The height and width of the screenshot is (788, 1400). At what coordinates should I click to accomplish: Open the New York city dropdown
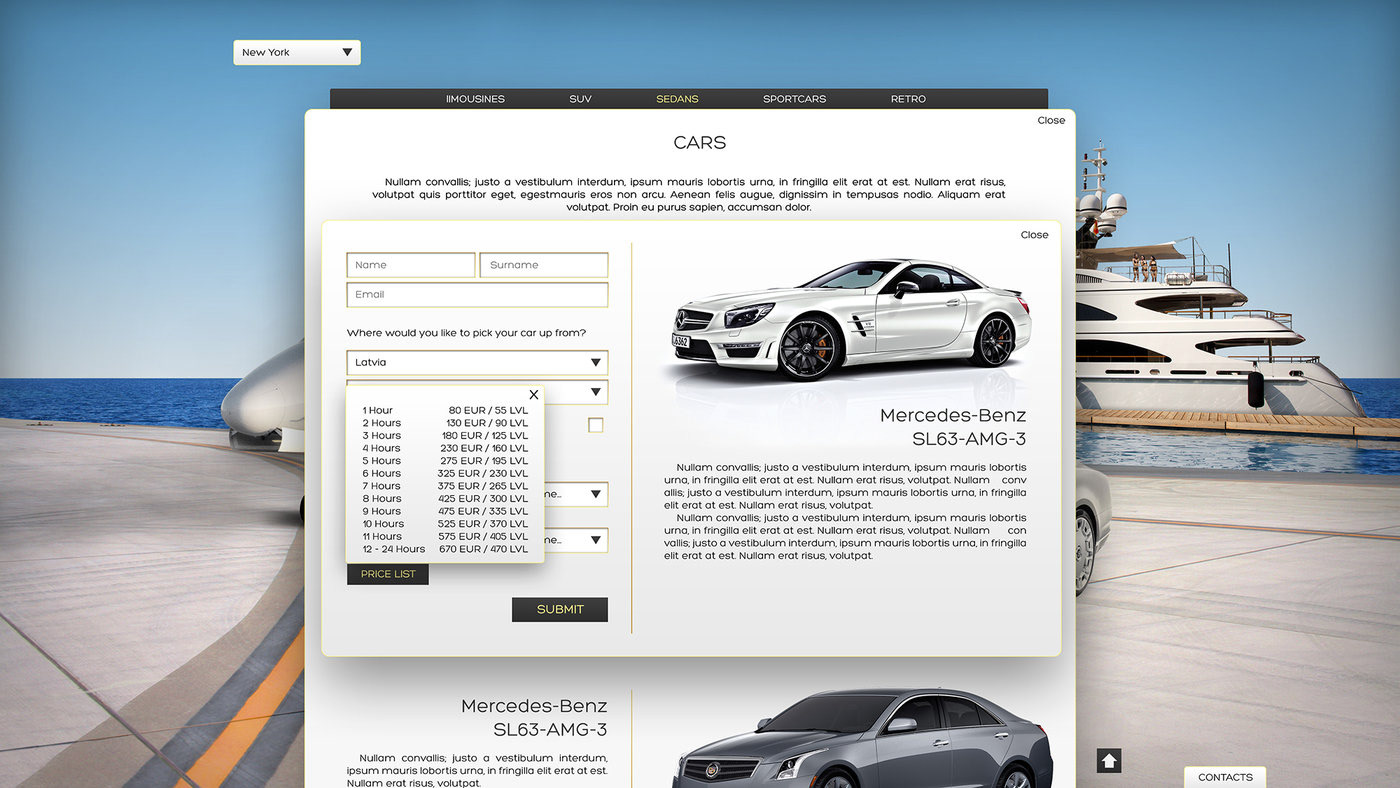click(x=297, y=52)
